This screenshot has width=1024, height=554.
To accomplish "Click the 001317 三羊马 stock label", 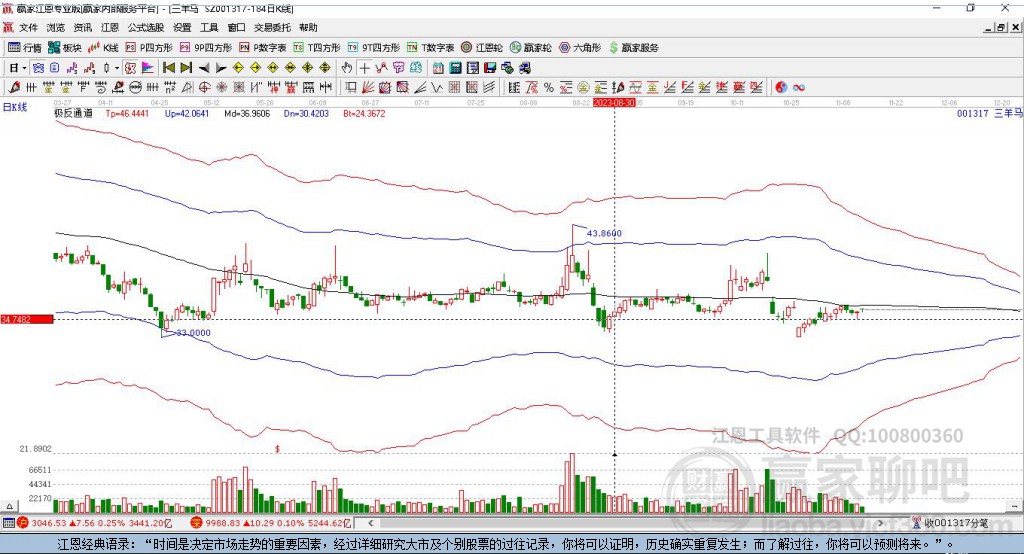I will [x=989, y=113].
